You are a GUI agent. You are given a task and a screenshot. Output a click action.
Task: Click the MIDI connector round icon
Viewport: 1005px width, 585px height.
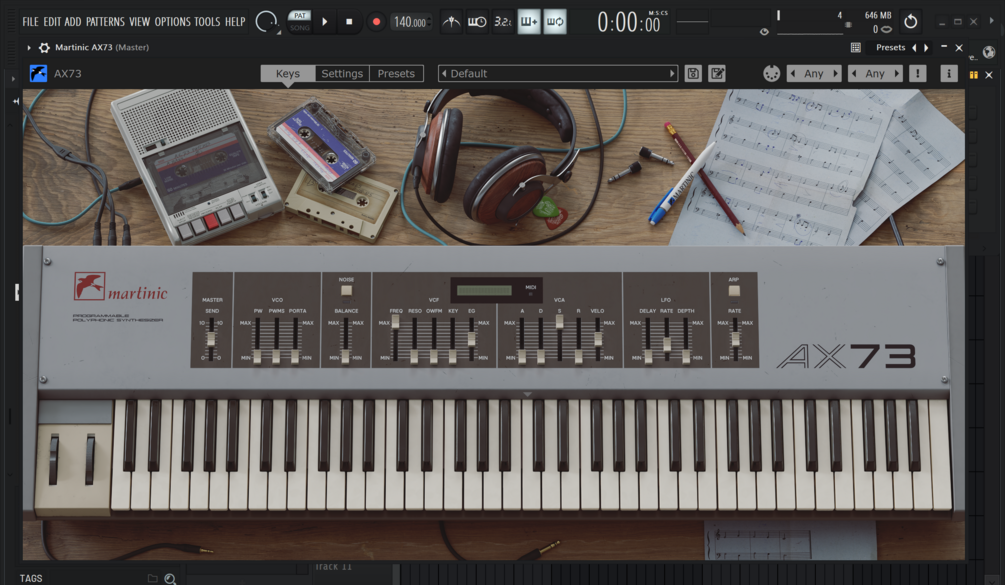[x=772, y=74]
